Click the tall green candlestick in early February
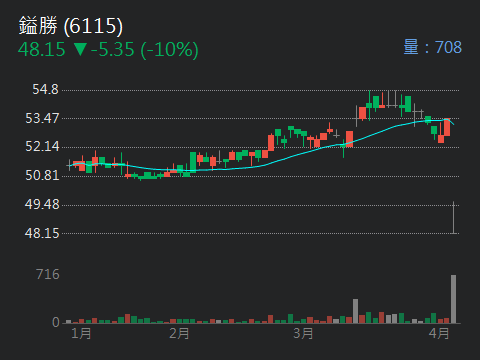Viewport: 480px width, 360px height. click(x=193, y=162)
